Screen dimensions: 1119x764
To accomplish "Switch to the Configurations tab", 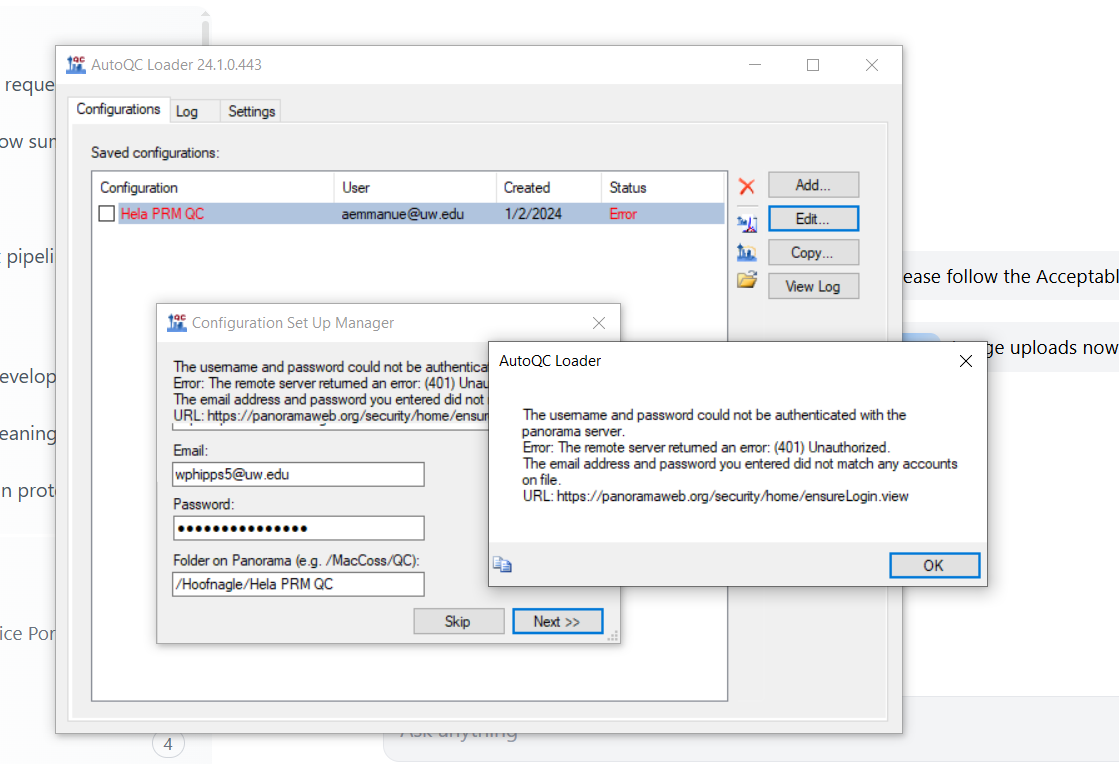I will tap(118, 109).
